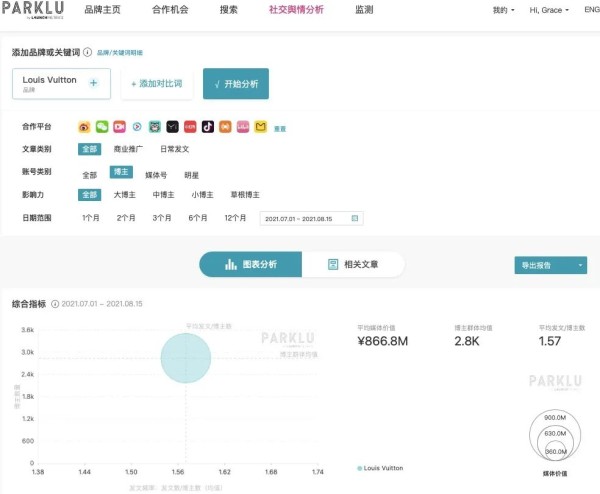Click the ¥866.8M media value figure
This screenshot has width=600, height=494.
pyautogui.click(x=383, y=341)
